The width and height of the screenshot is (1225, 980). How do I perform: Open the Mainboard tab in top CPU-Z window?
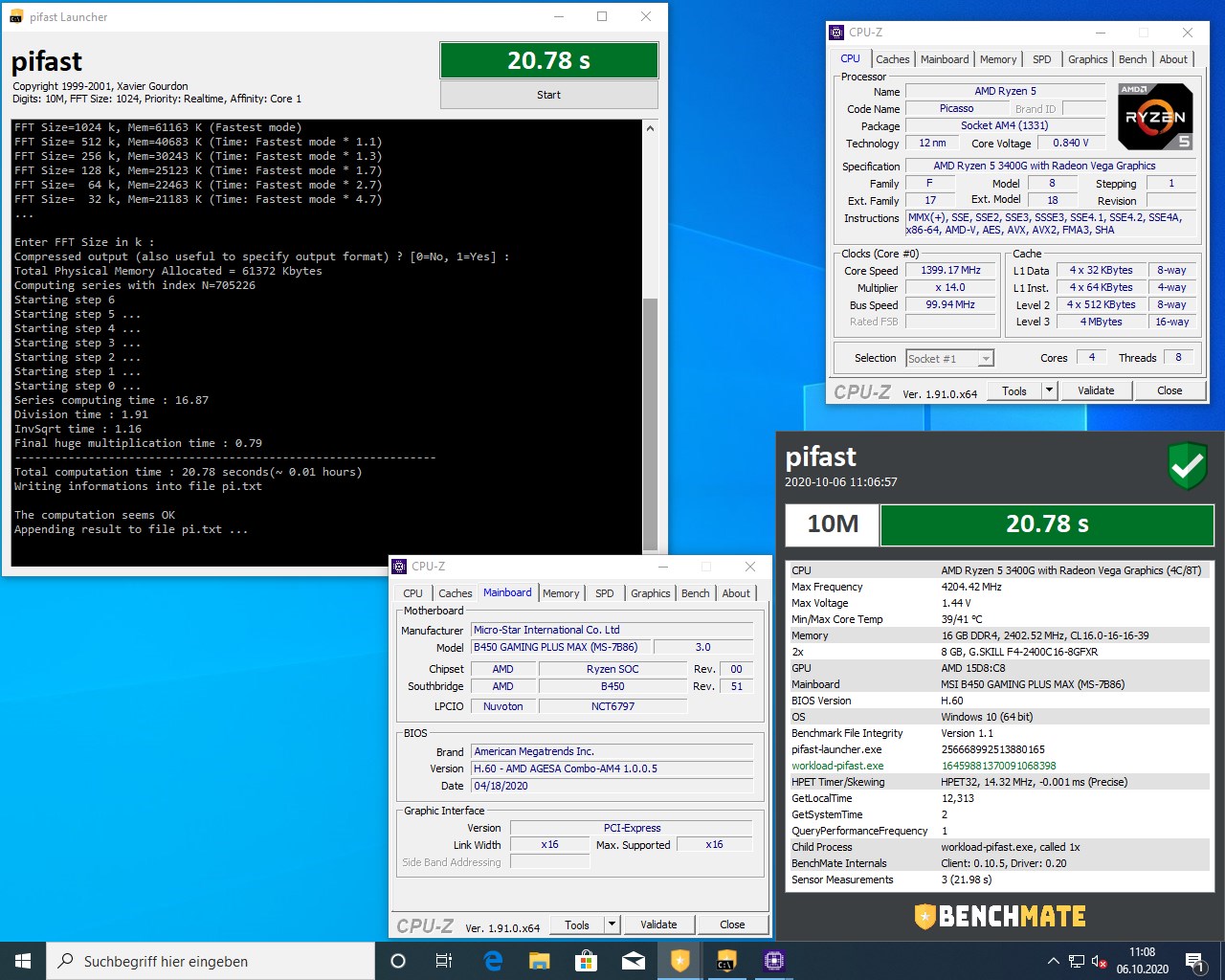pos(945,59)
